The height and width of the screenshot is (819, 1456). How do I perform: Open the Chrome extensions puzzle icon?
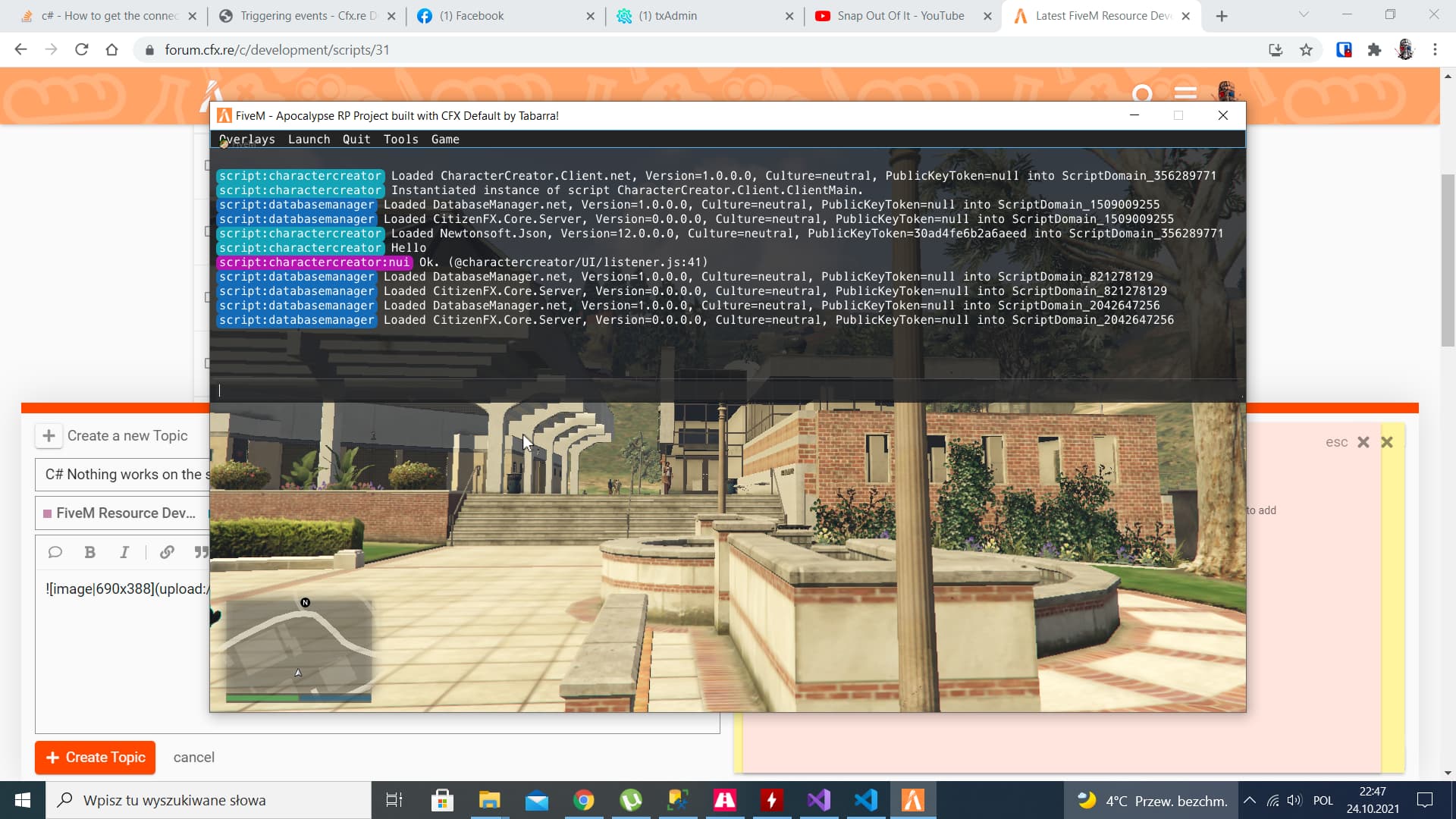click(x=1374, y=50)
